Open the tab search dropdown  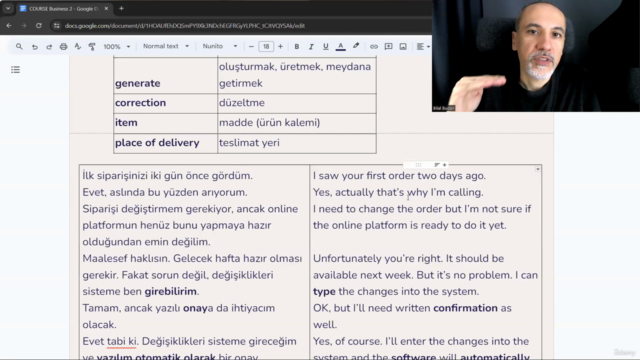[8, 9]
